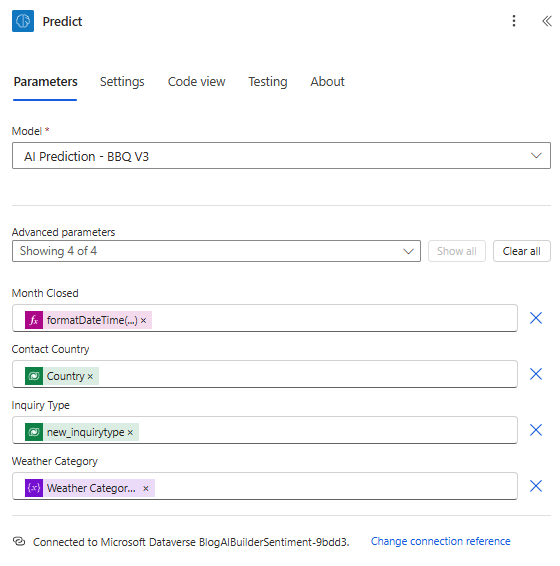Image resolution: width=560 pixels, height=566 pixels.
Task: Click the Clear all button
Action: coord(522,251)
